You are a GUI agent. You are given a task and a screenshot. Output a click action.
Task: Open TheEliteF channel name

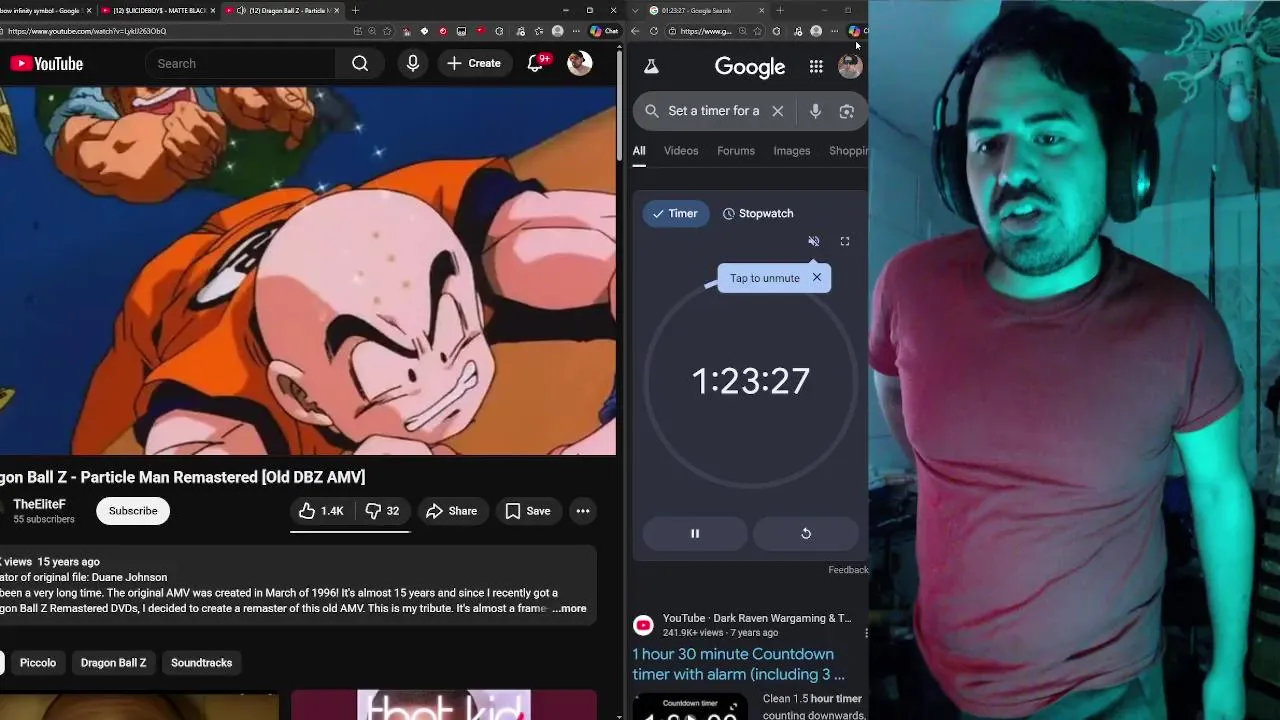(x=40, y=504)
